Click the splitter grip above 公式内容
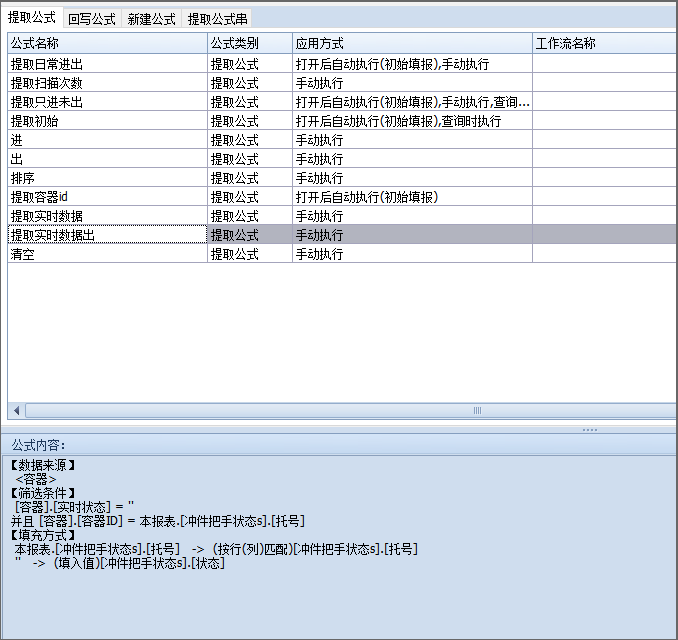 coord(589,430)
